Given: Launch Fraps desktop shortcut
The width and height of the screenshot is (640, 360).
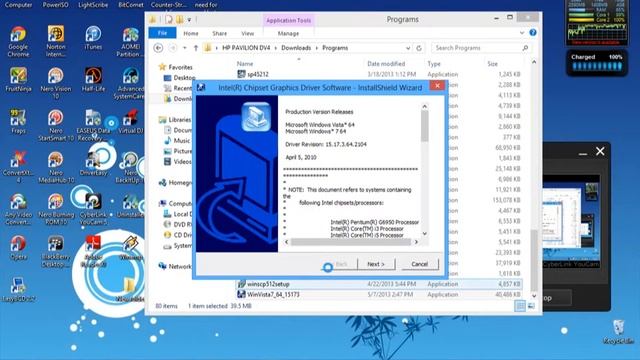Looking at the screenshot, I should pos(18,122).
